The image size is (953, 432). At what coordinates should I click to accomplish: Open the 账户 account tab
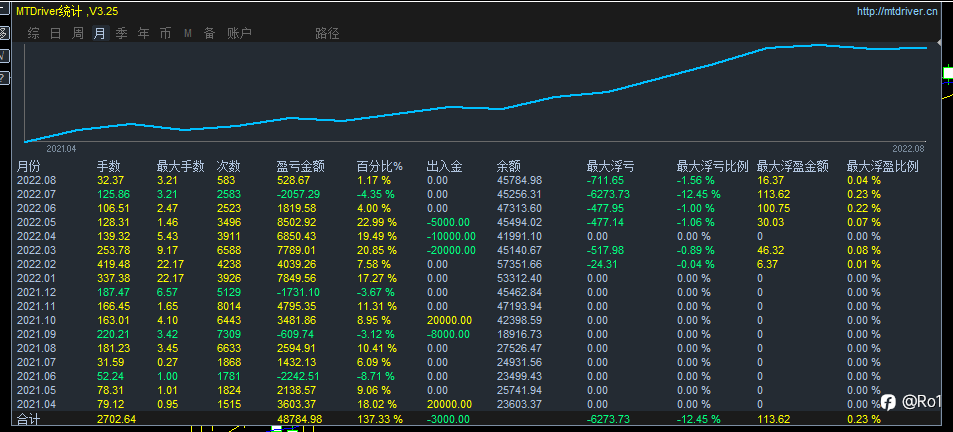coord(239,33)
